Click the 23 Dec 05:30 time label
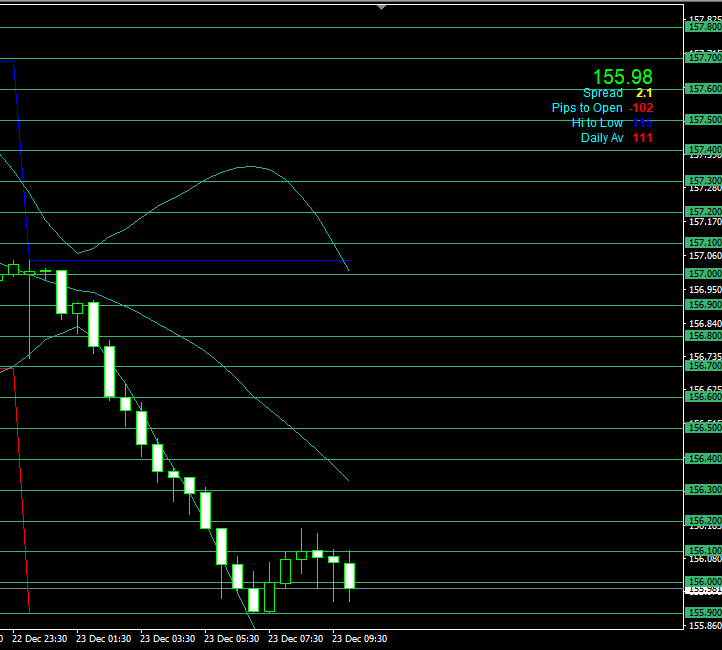This screenshot has width=722, height=650. click(232, 638)
